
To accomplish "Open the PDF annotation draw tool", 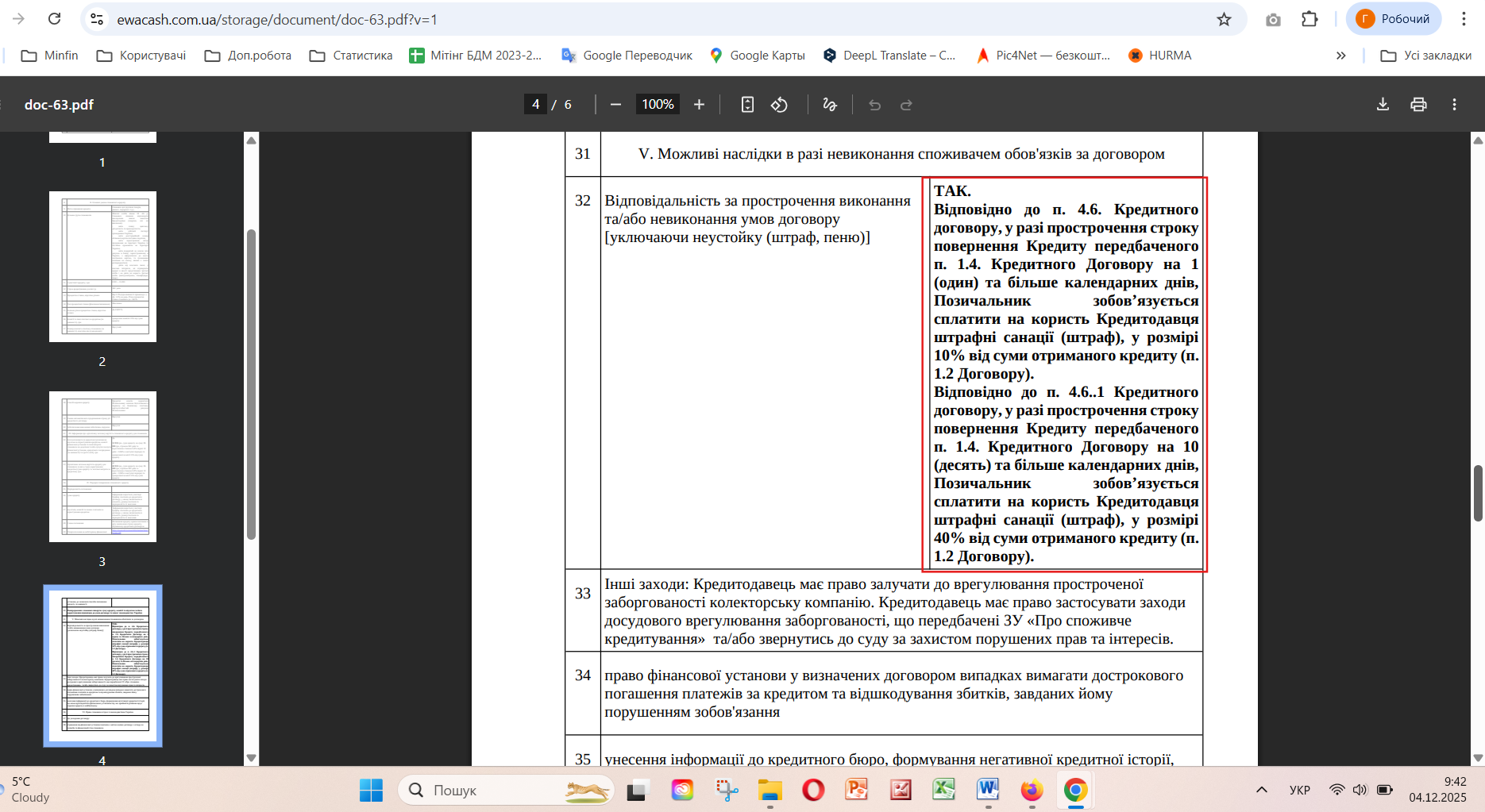I will point(830,105).
